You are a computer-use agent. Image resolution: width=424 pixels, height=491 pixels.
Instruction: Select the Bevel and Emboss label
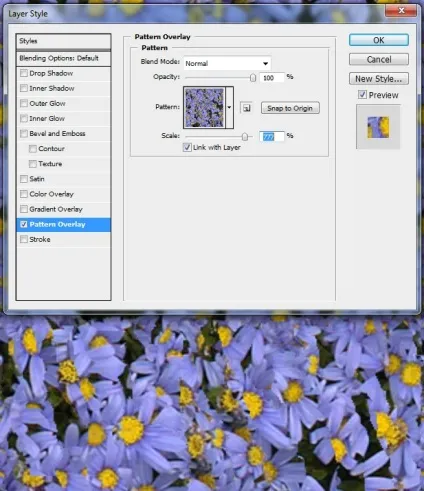click(57, 133)
